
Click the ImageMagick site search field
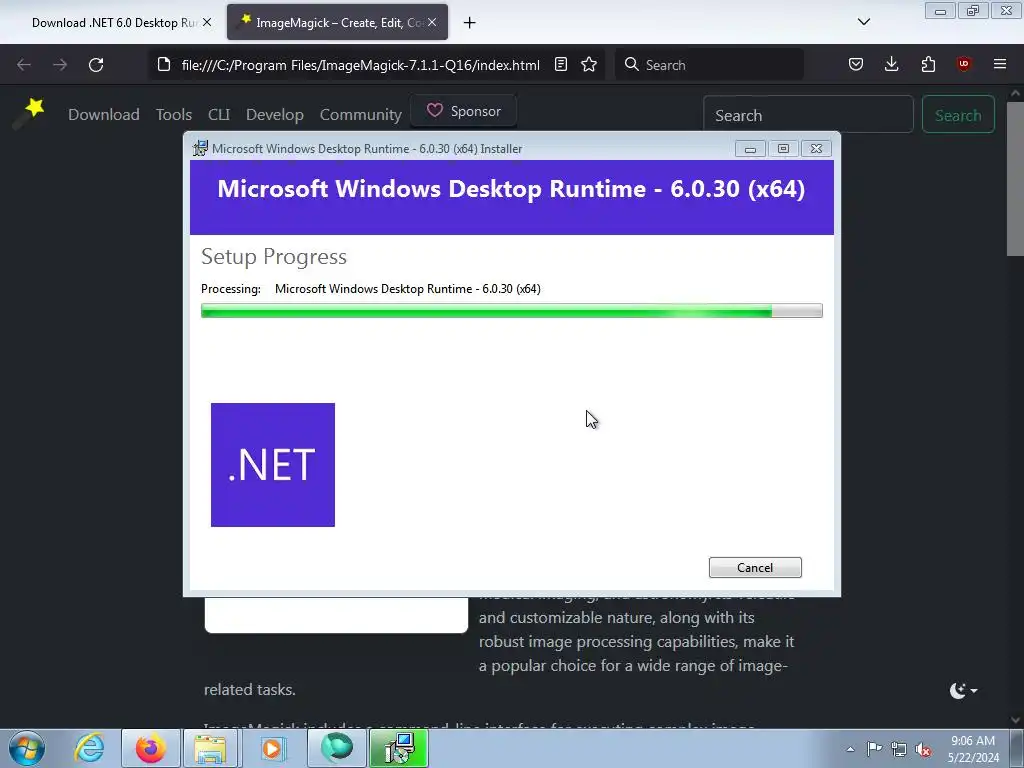point(808,115)
